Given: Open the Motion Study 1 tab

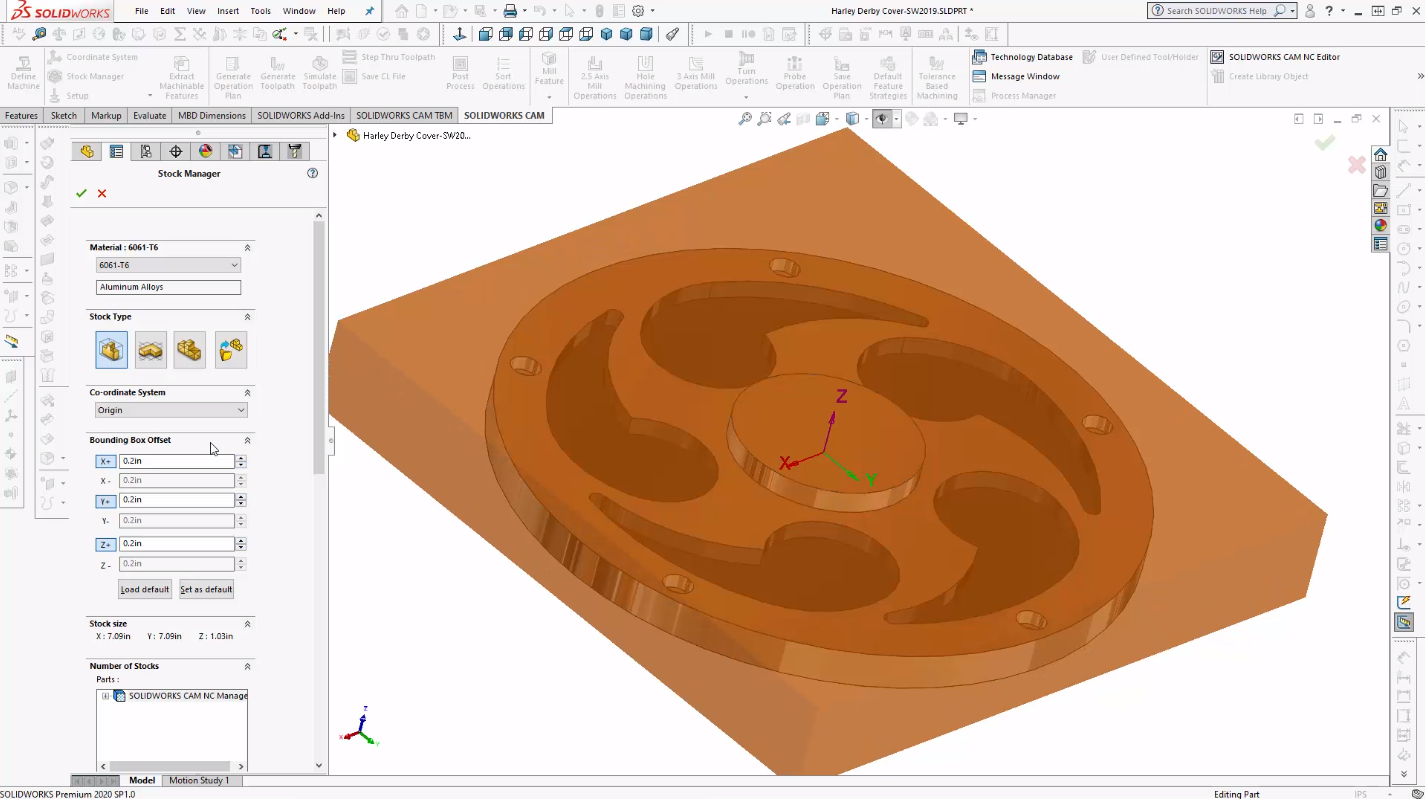Looking at the screenshot, I should pos(199,780).
